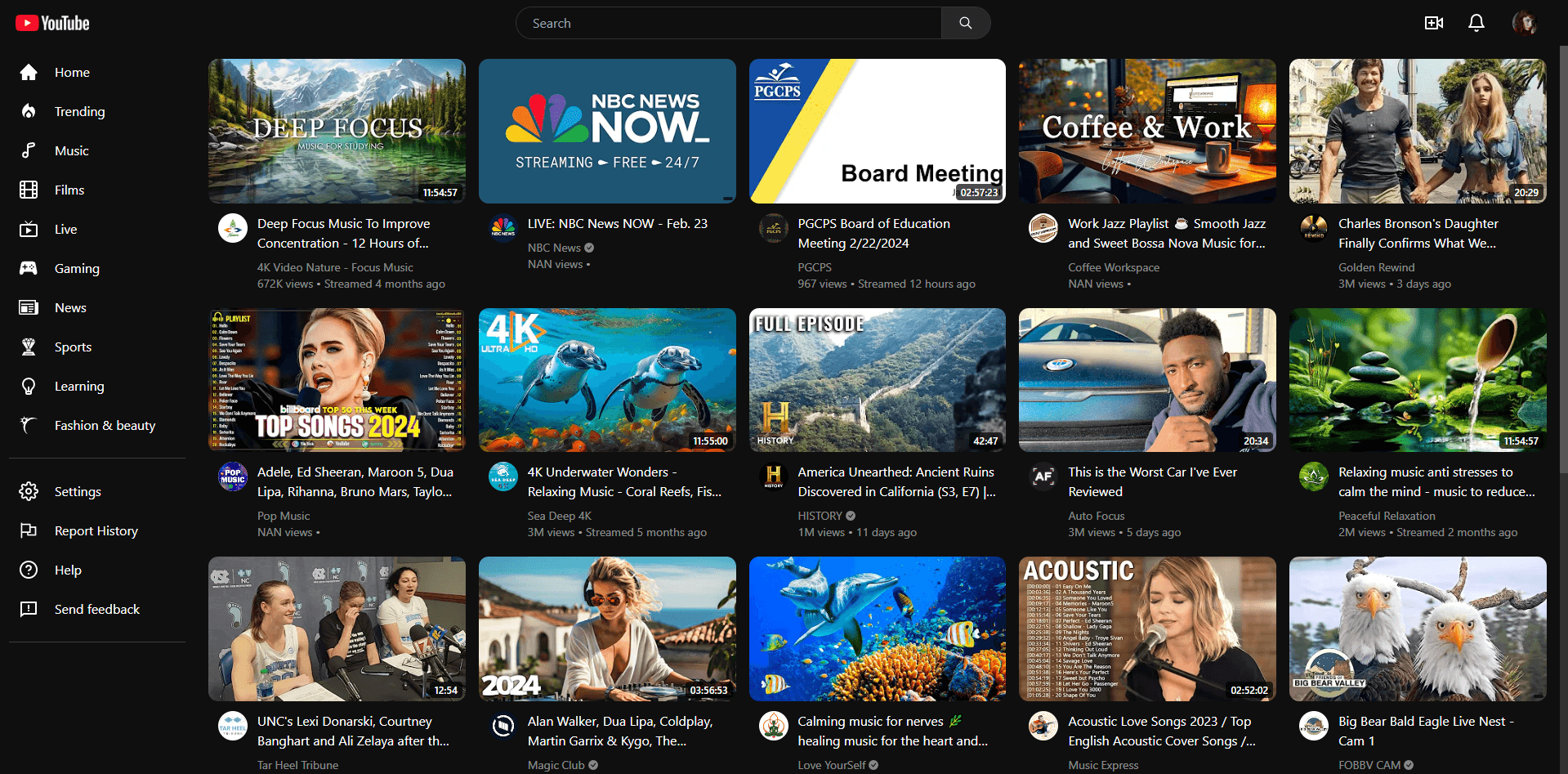Viewport: 1568px width, 774px height.
Task: Click the Home house icon
Action: (29, 72)
